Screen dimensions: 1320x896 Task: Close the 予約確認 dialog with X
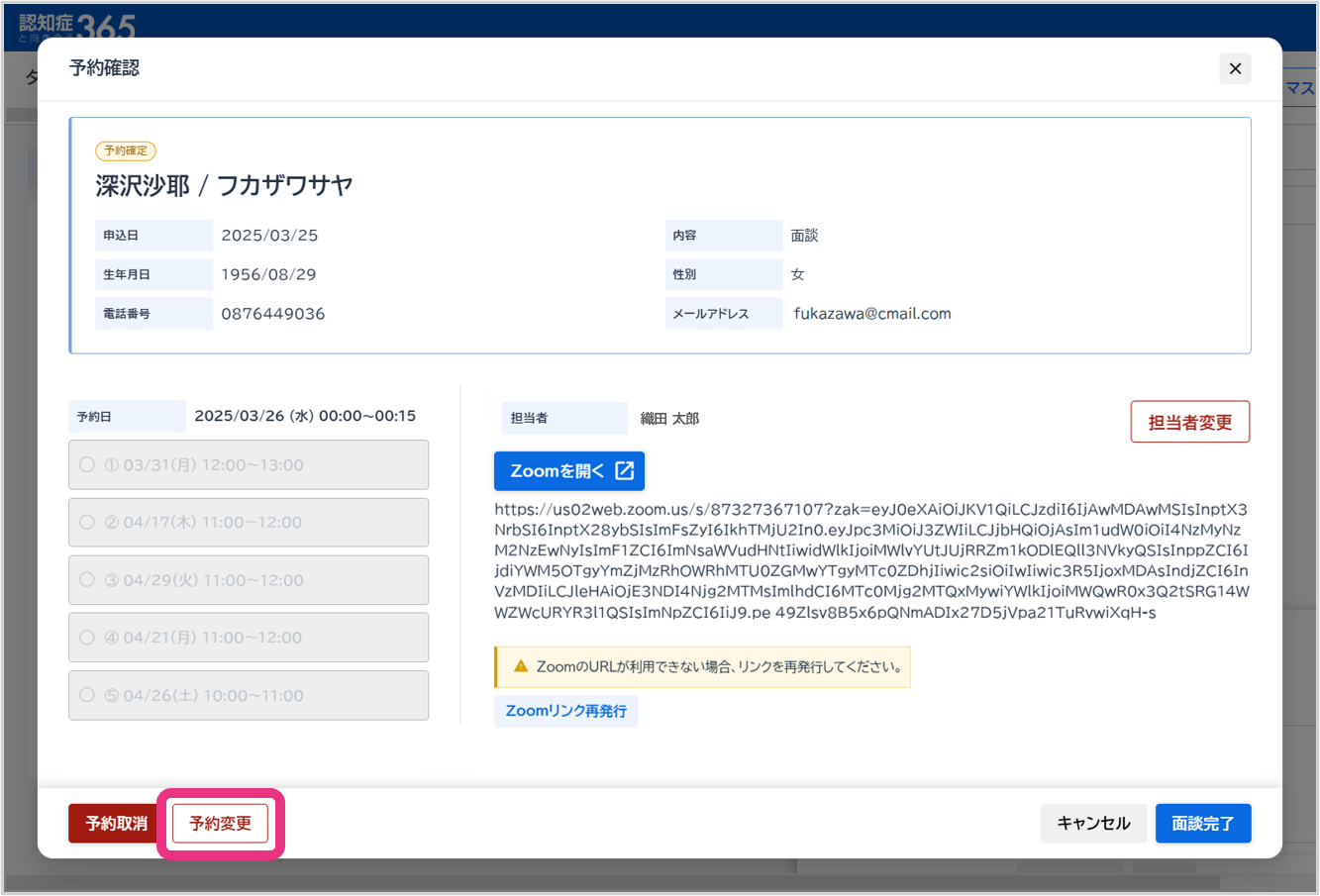coord(1235,68)
